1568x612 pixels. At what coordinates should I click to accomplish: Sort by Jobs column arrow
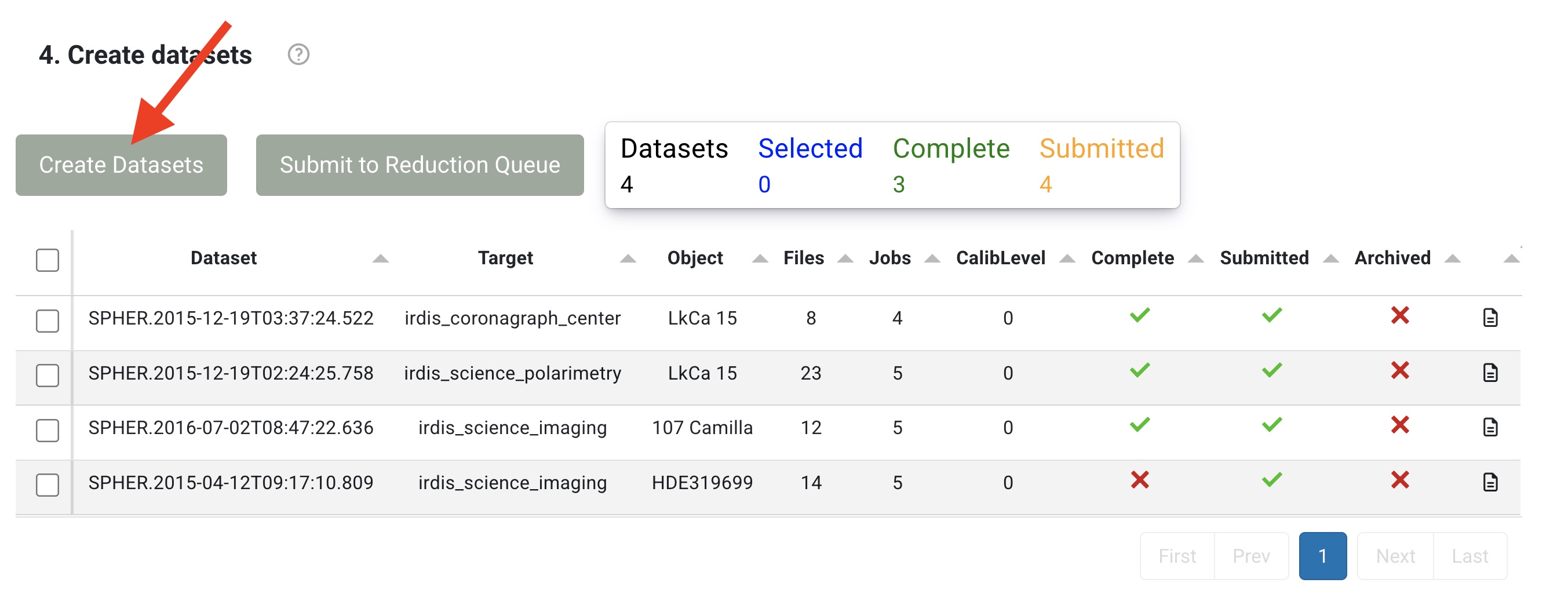click(932, 259)
